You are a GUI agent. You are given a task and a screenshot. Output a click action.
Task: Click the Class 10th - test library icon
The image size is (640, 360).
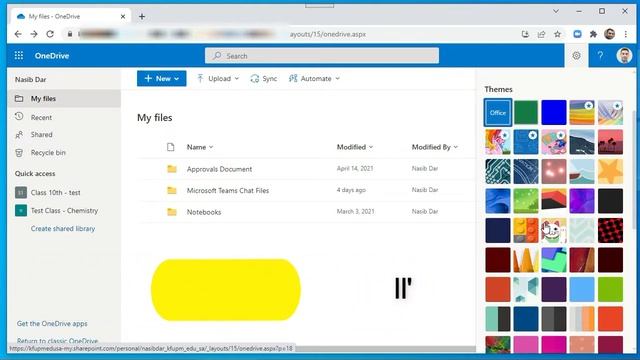click(x=21, y=192)
